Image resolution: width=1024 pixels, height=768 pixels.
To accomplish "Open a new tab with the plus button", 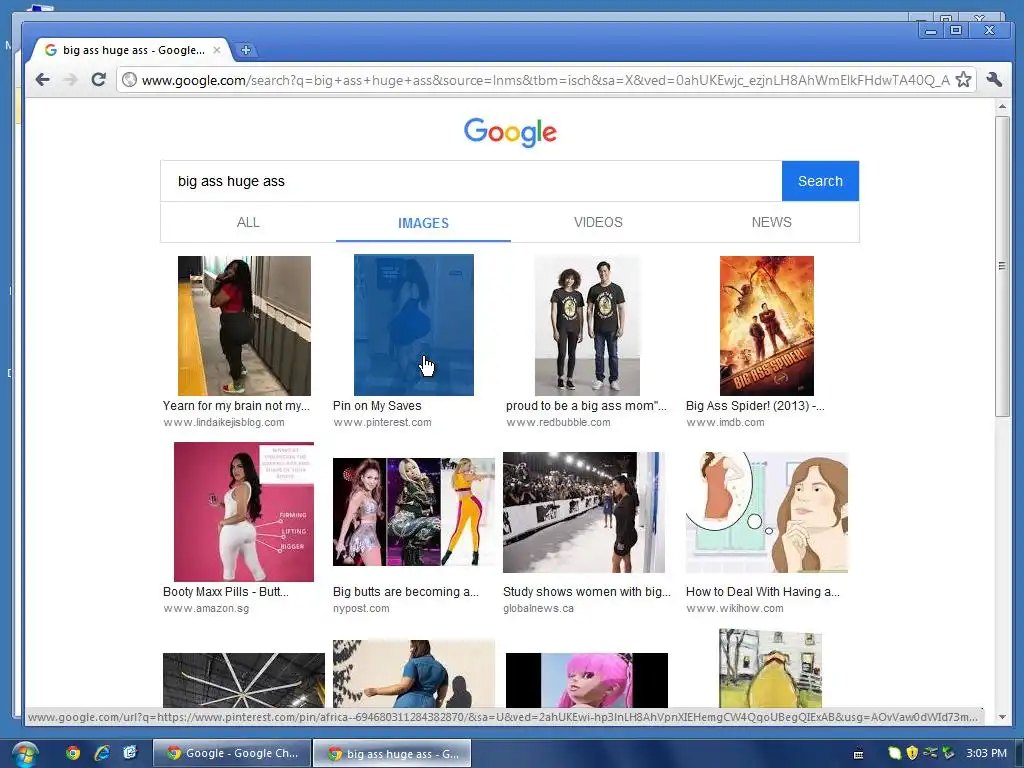I will (x=246, y=50).
